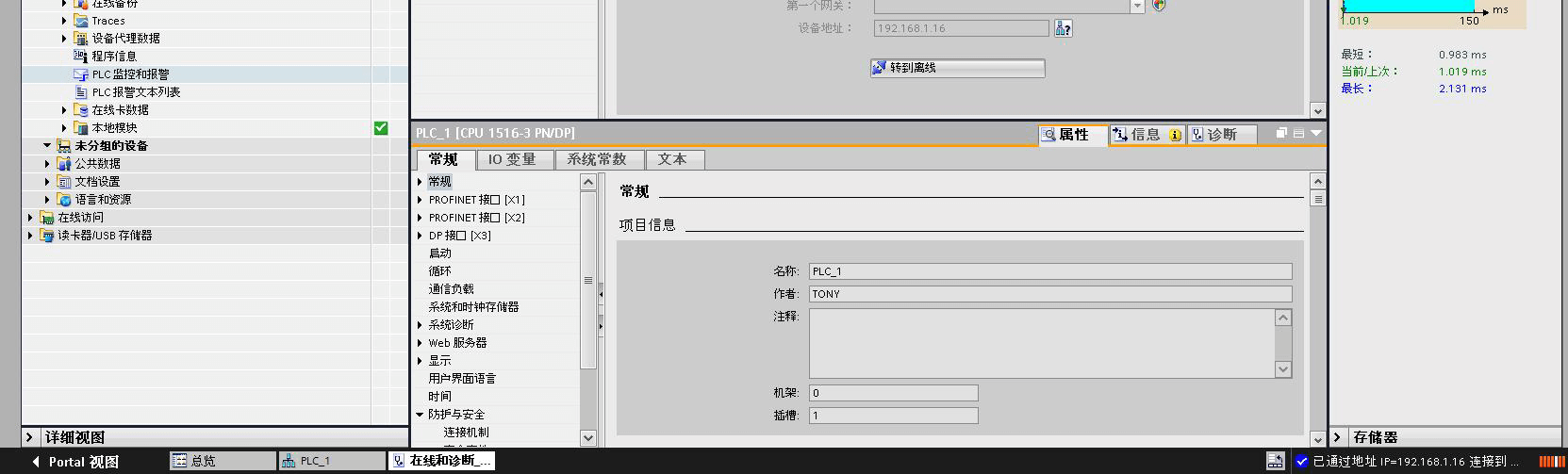Click the blue checkmark connection status indicator

pyautogui.click(x=1302, y=461)
